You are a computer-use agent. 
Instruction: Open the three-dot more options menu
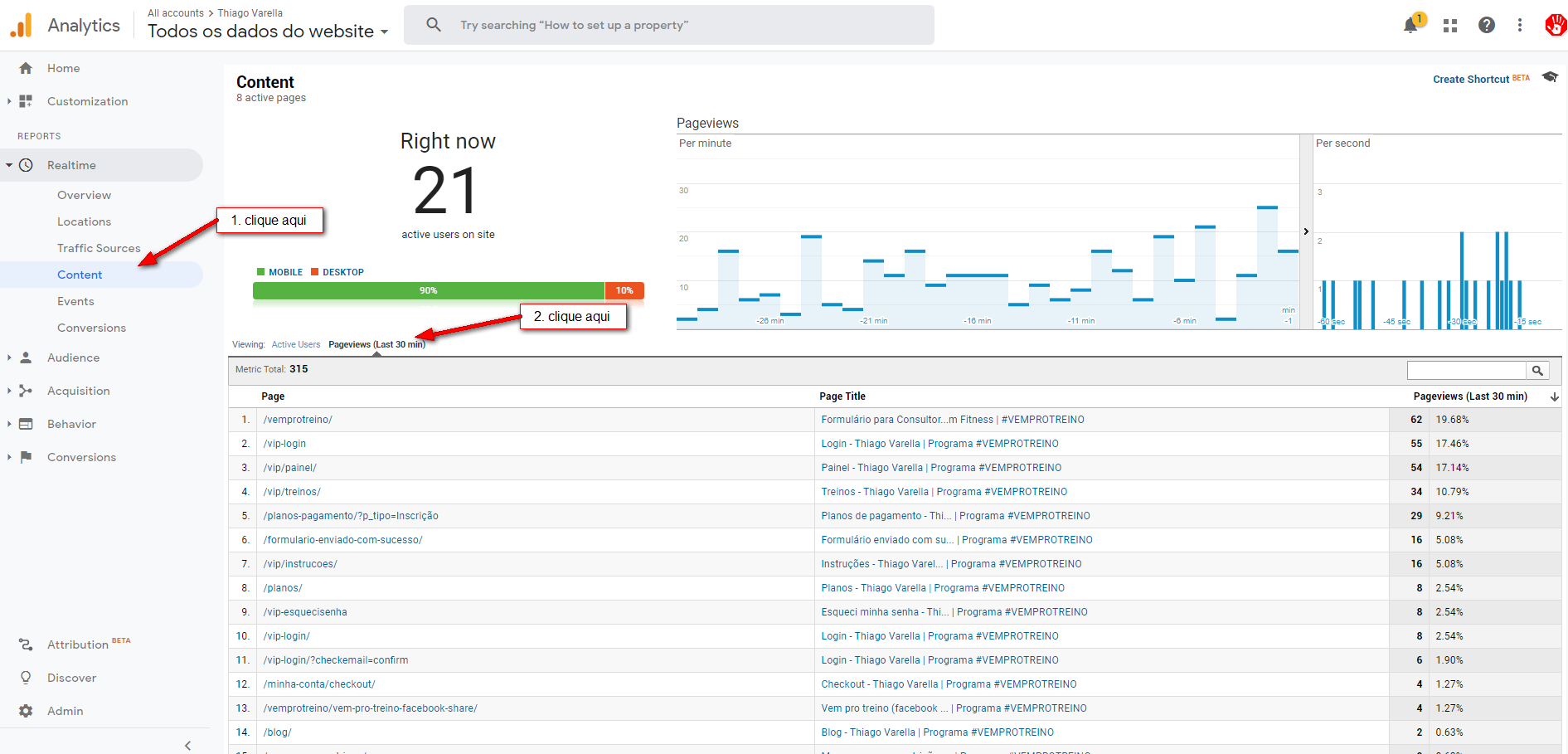pyautogui.click(x=1520, y=26)
